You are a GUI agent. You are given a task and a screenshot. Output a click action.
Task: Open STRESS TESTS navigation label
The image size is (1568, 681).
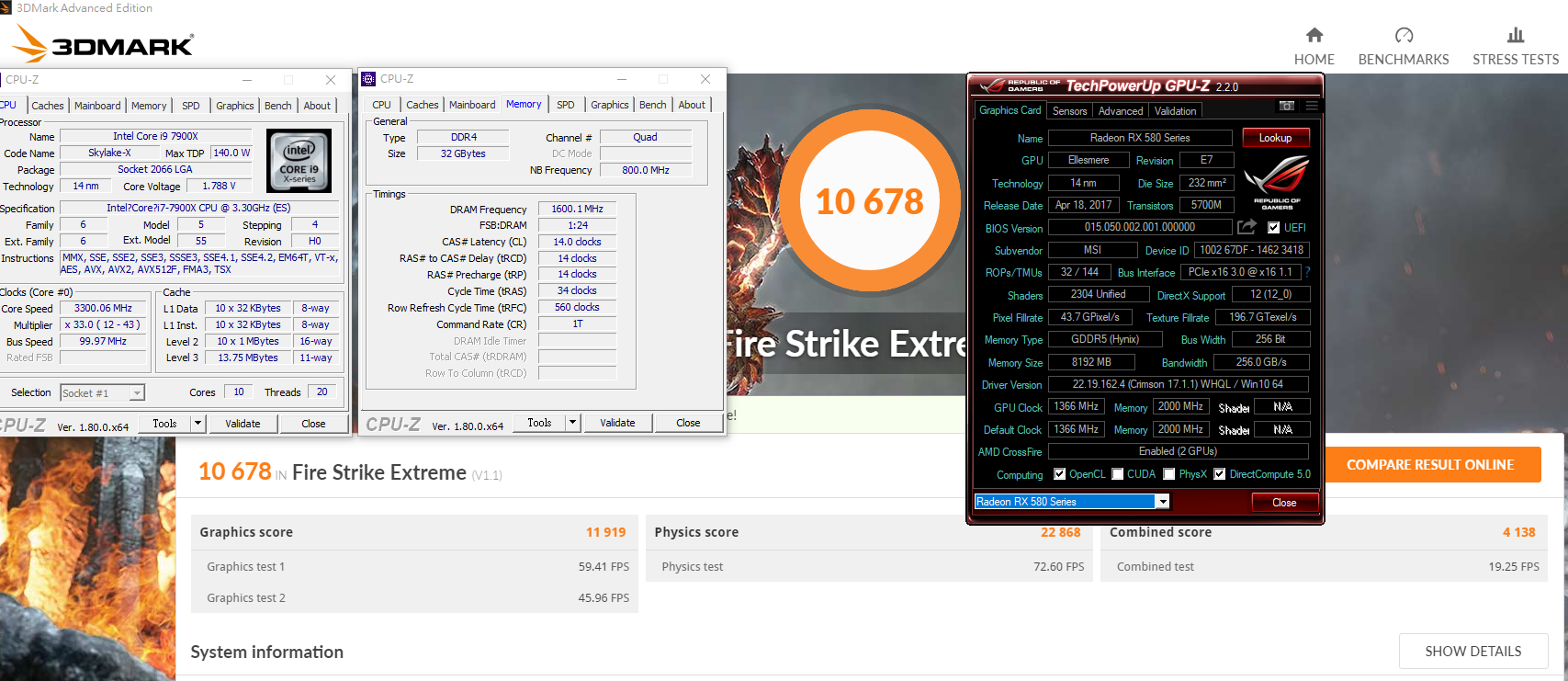(1516, 60)
